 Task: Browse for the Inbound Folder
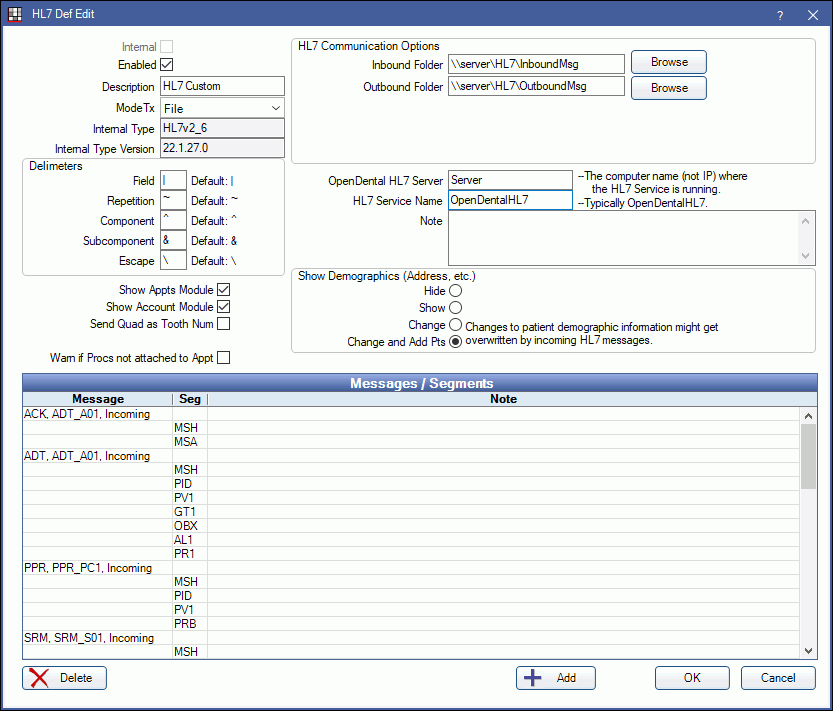click(668, 62)
